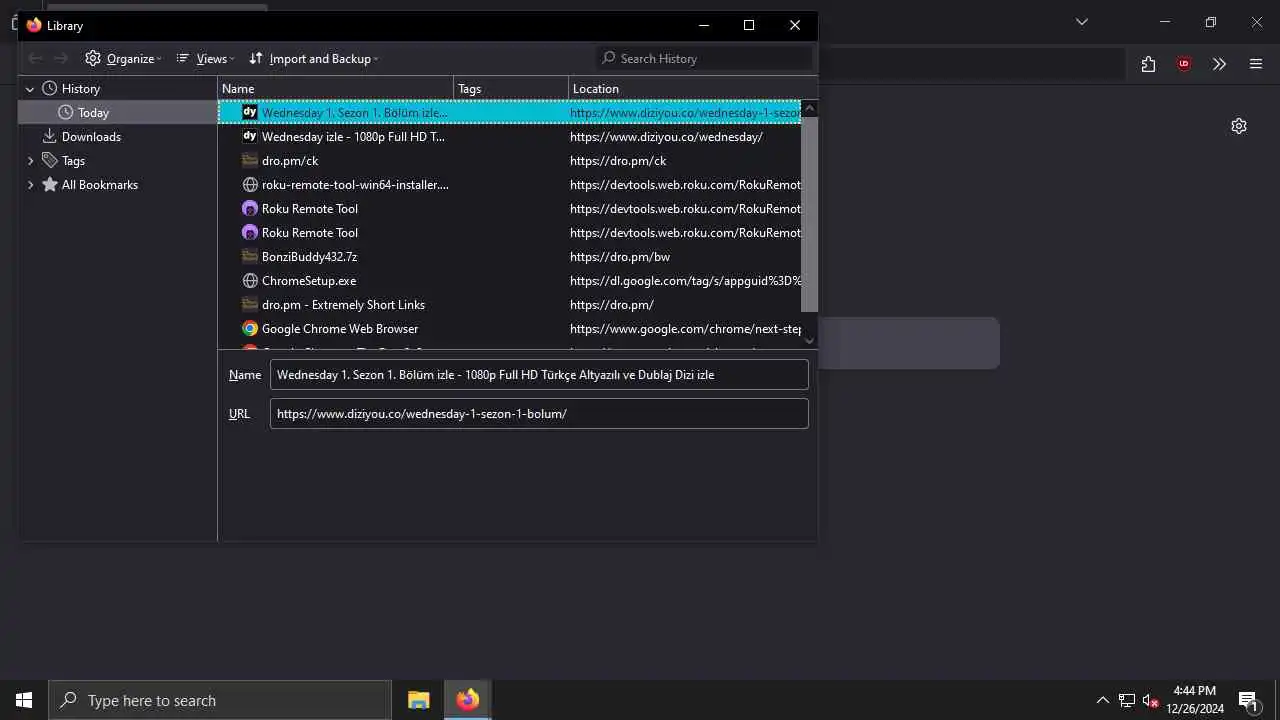
Task: Minimize the Library window
Action: click(704, 25)
